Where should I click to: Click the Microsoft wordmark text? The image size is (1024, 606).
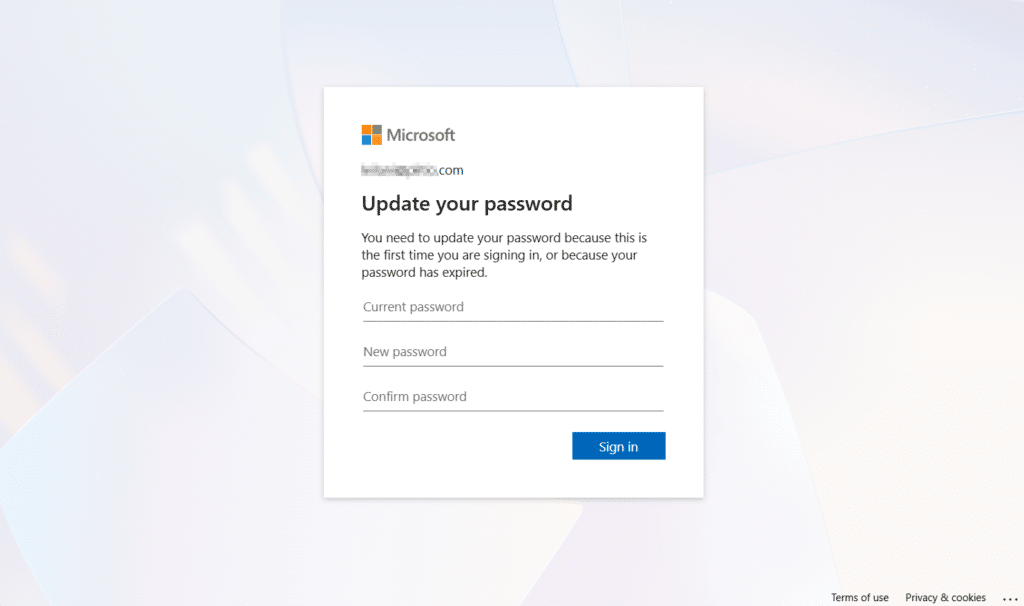tap(421, 135)
